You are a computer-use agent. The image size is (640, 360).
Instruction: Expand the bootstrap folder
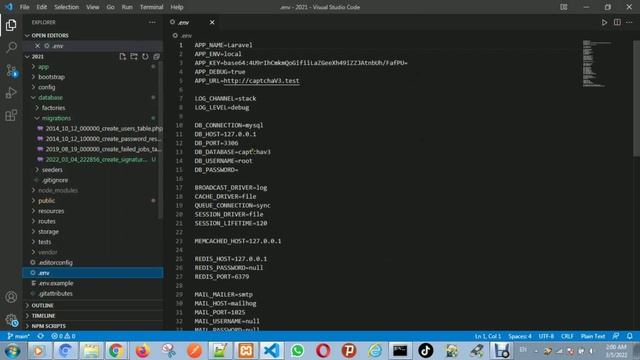[93, 77]
